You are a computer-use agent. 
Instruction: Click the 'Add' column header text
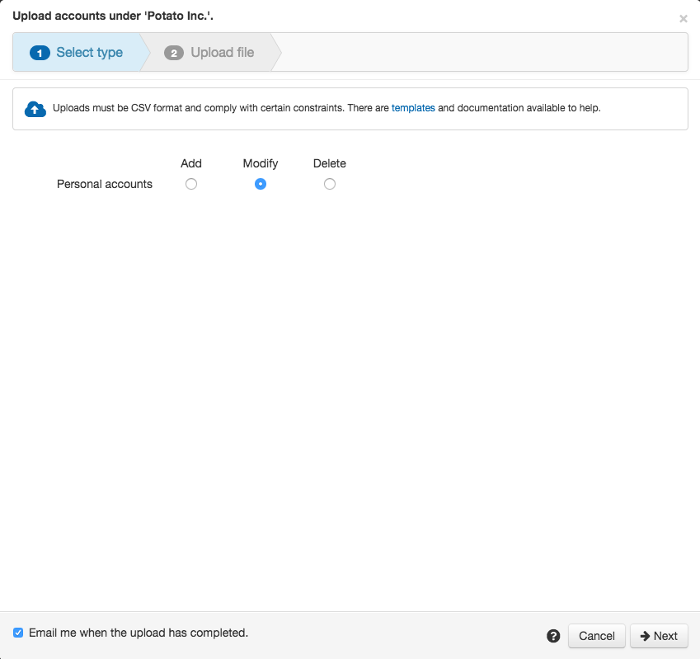pos(191,163)
